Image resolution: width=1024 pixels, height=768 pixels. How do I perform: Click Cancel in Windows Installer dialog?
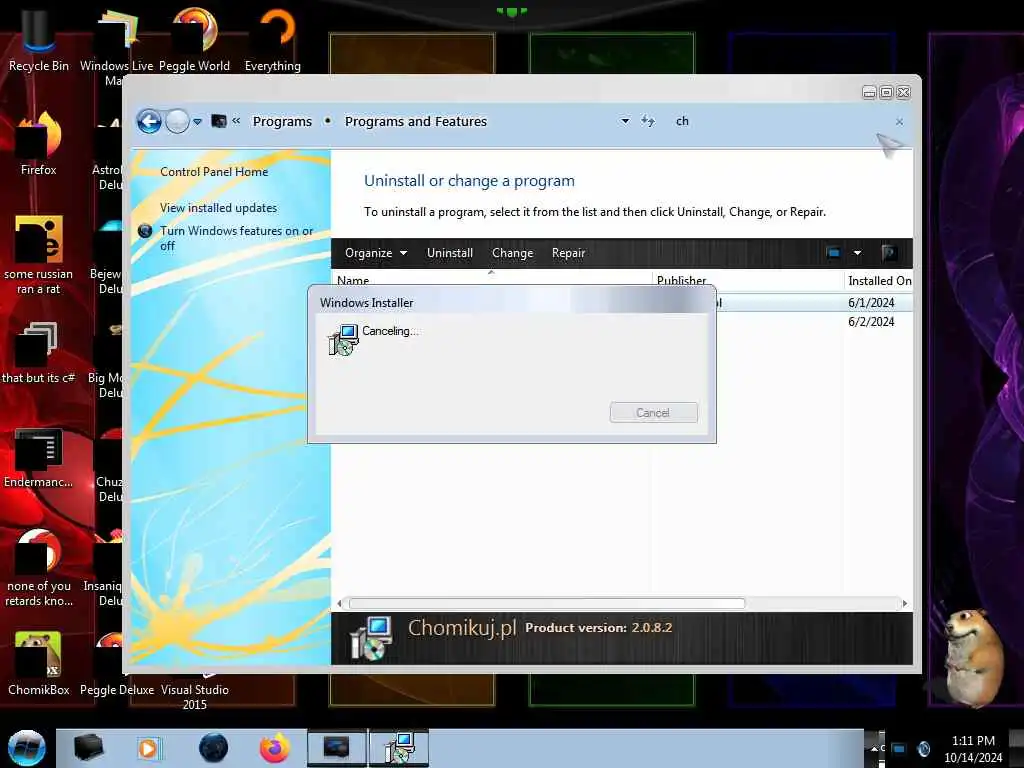click(x=654, y=413)
